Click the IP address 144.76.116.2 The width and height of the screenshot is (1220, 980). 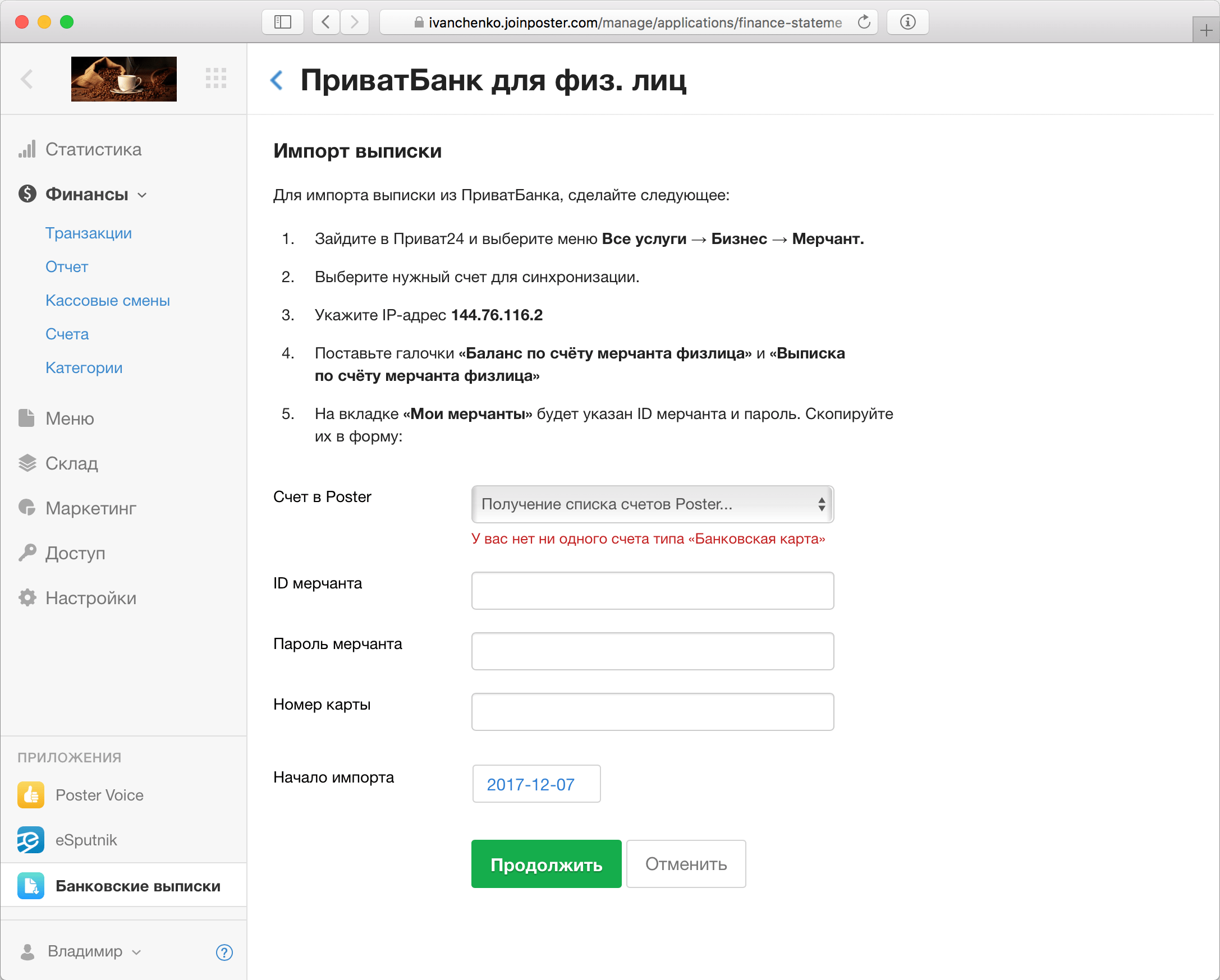[x=496, y=315]
